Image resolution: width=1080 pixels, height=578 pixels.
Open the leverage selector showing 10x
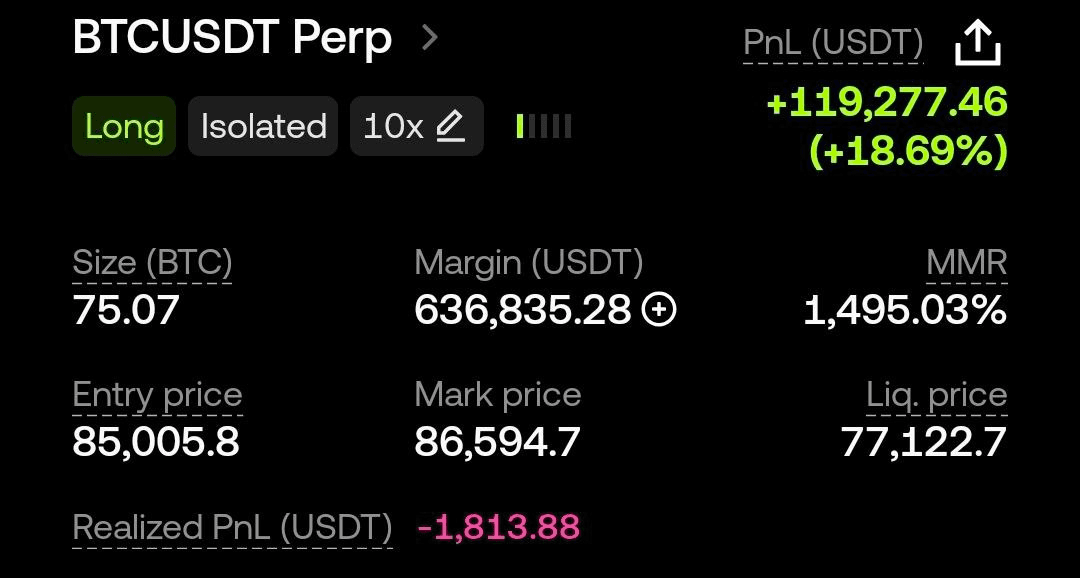(416, 126)
